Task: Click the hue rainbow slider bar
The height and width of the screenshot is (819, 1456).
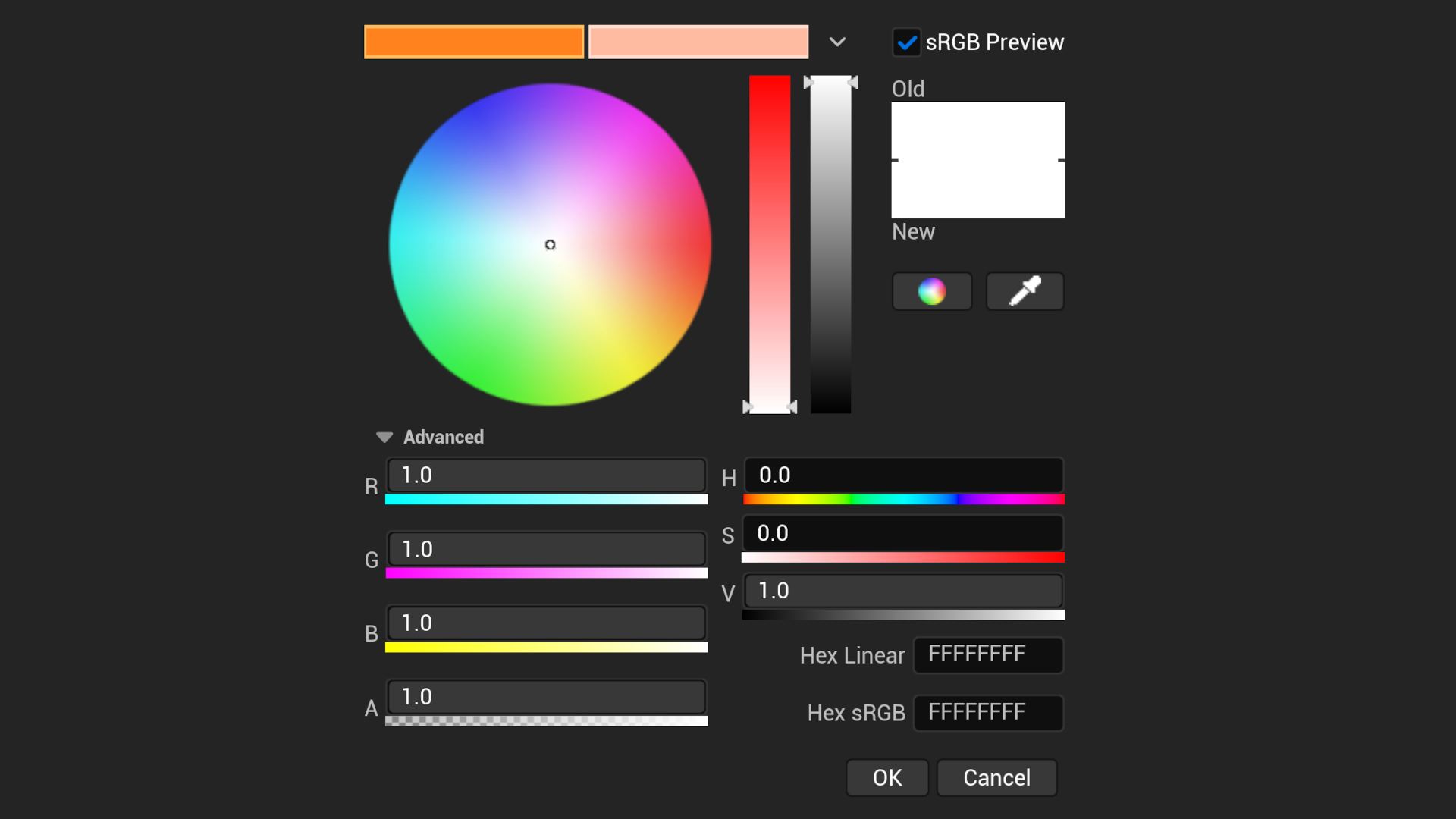Action: point(903,499)
